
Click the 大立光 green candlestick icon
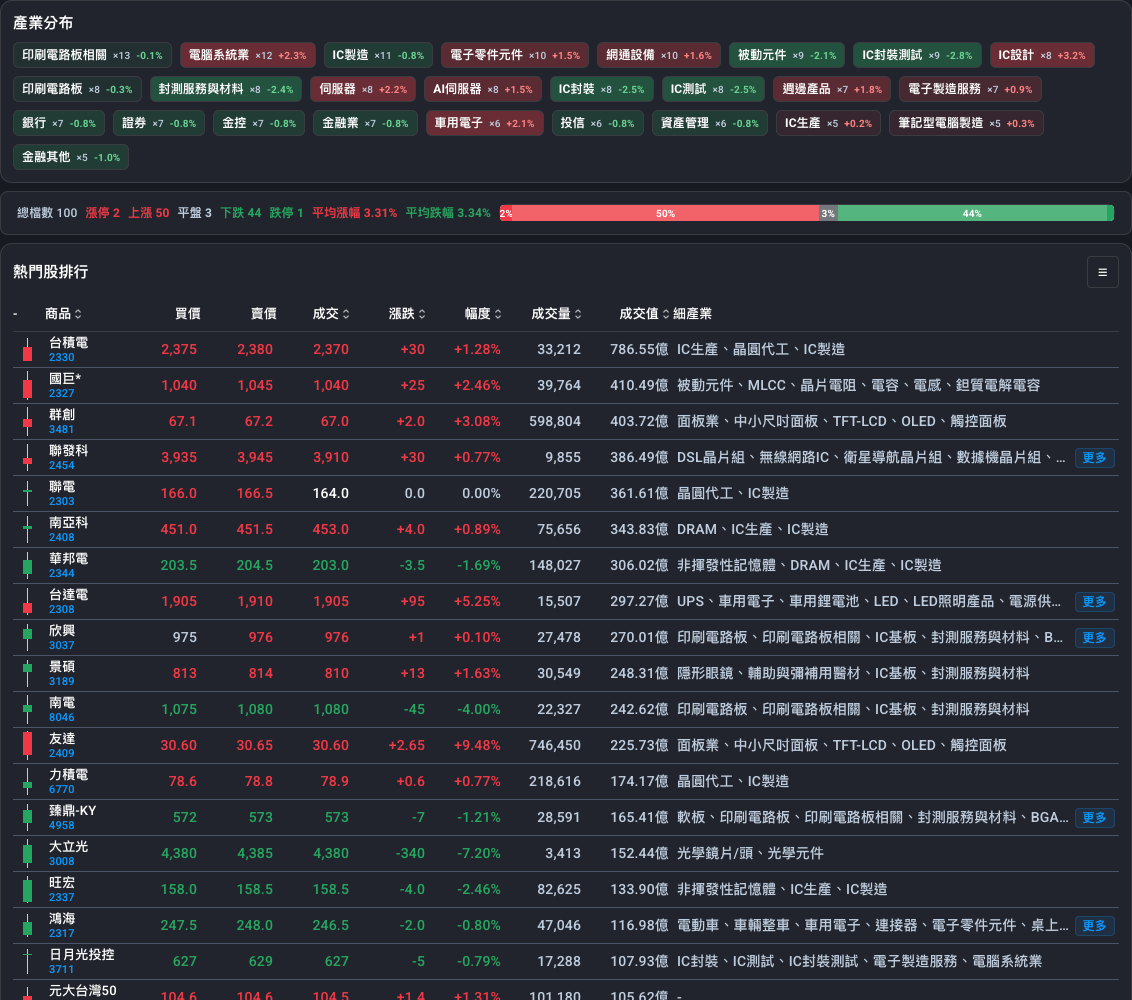pyautogui.click(x=27, y=853)
